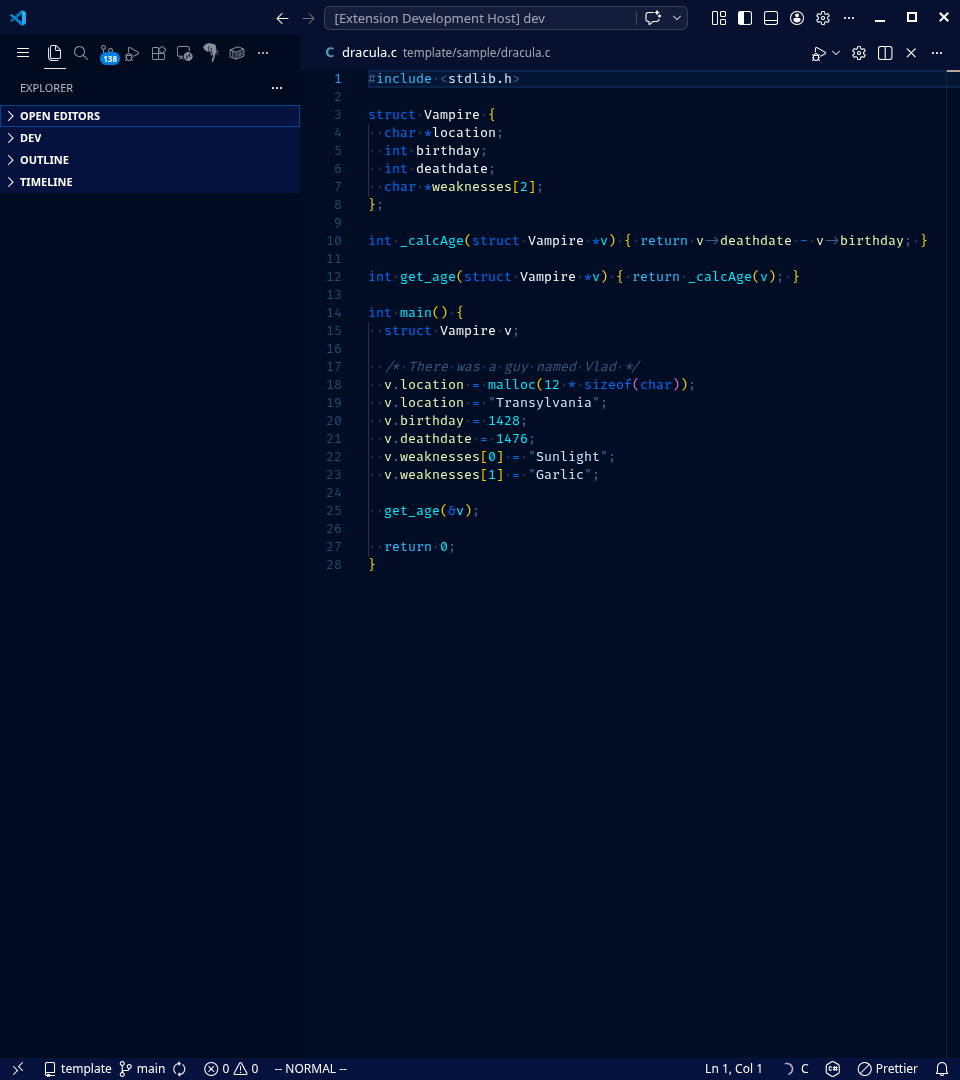This screenshot has height=1080, width=960.
Task: Open the Run and Debug view
Action: (x=132, y=53)
